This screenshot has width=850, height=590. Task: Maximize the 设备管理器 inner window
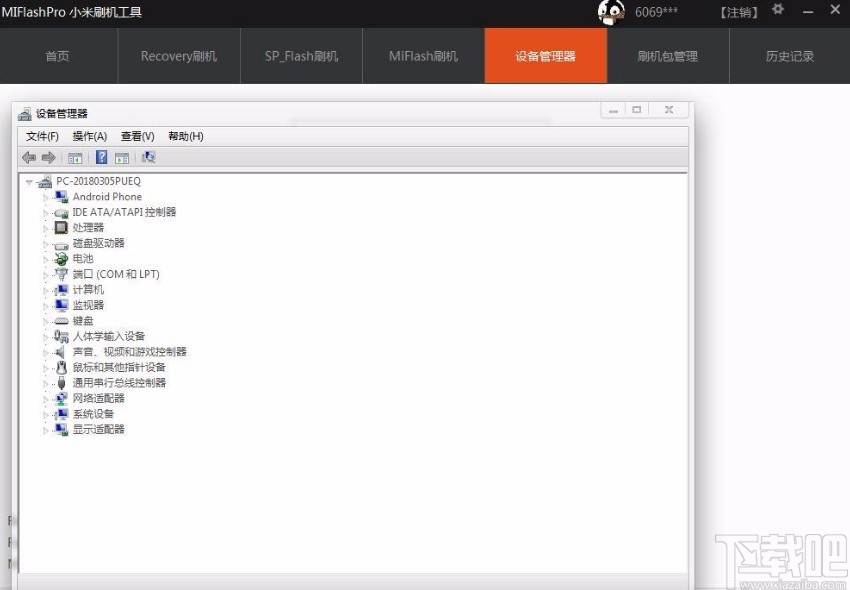click(x=636, y=110)
